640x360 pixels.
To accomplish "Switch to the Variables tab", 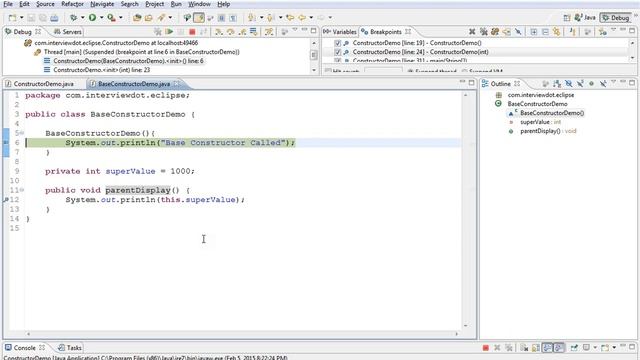I will (340, 31).
